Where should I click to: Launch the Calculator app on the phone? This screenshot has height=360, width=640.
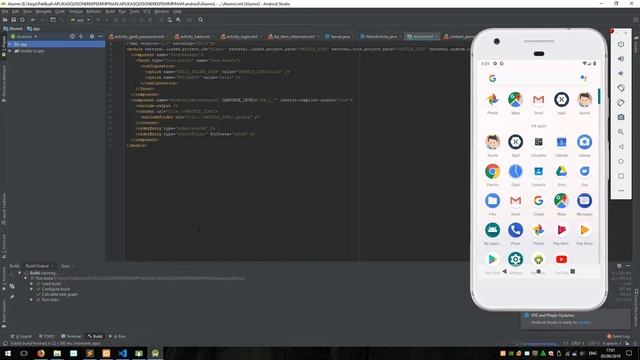click(x=538, y=142)
